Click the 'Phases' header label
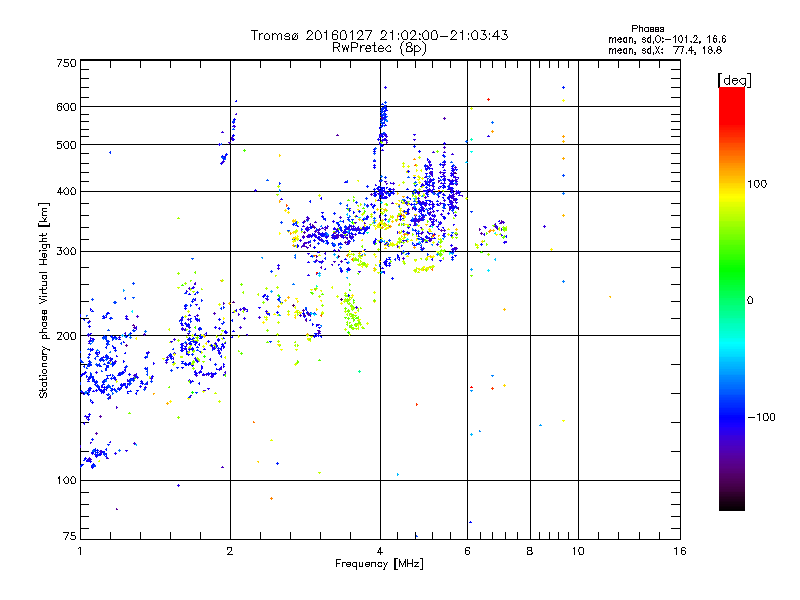The width and height of the screenshot is (800, 600). (647, 29)
